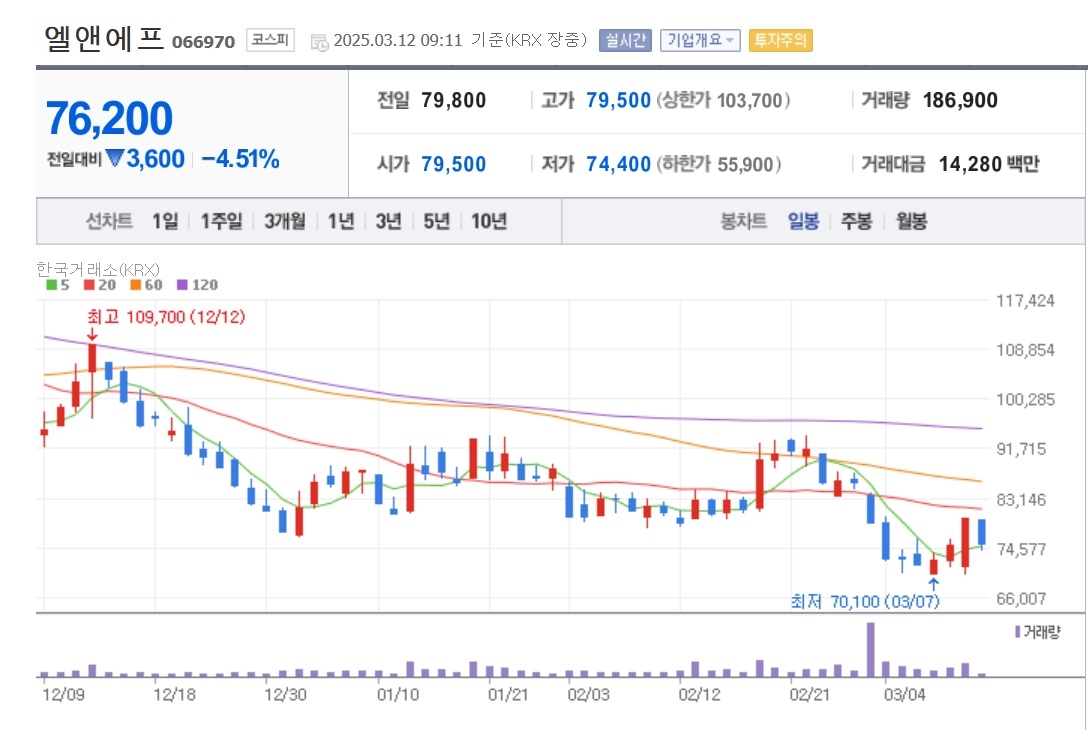Toggle the 실시간 realtime button
The height and width of the screenshot is (730, 1088).
[625, 40]
